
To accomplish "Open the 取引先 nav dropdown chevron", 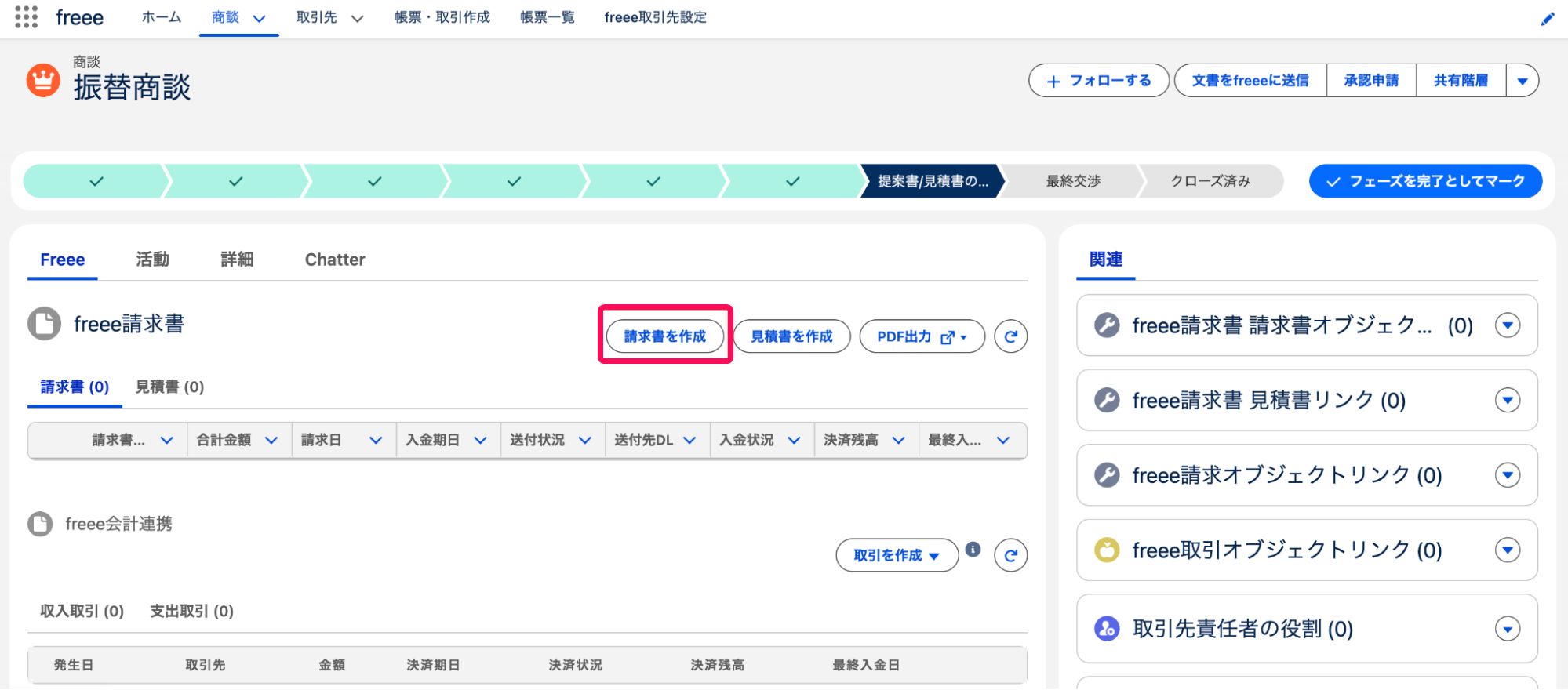I will tap(357, 18).
